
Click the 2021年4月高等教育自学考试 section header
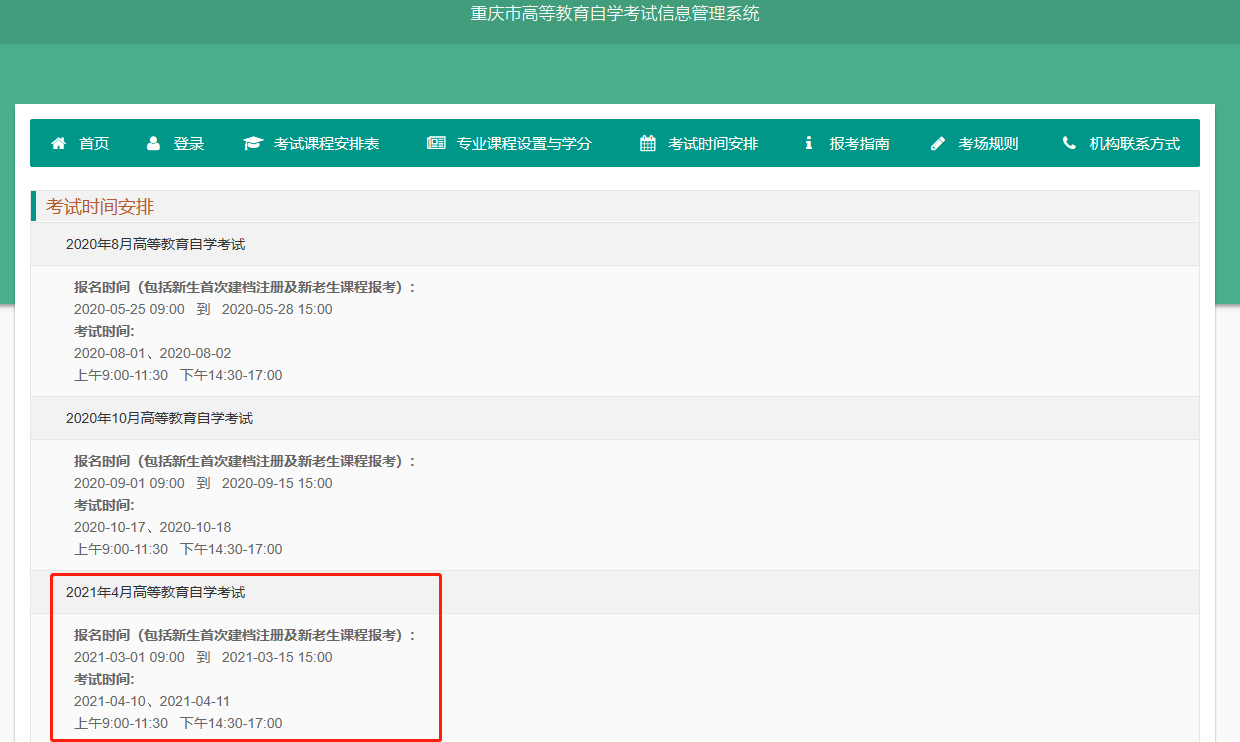coord(155,592)
